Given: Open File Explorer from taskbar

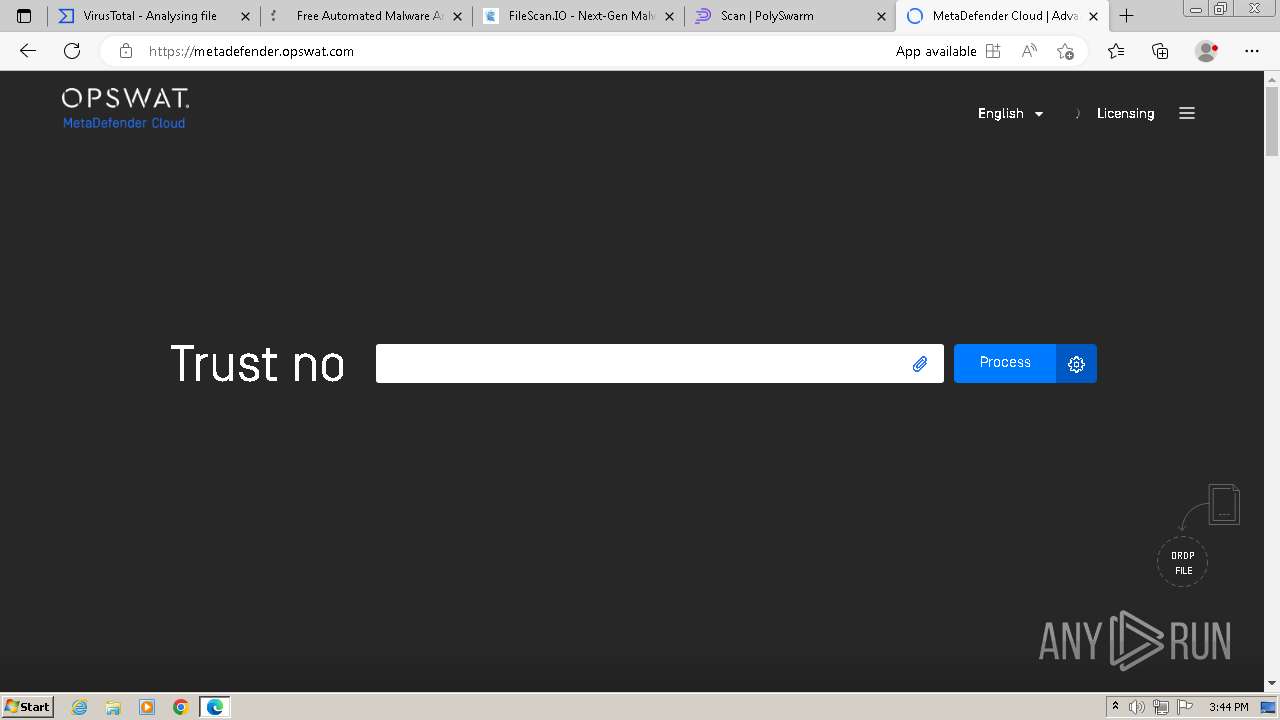Looking at the screenshot, I should (113, 707).
